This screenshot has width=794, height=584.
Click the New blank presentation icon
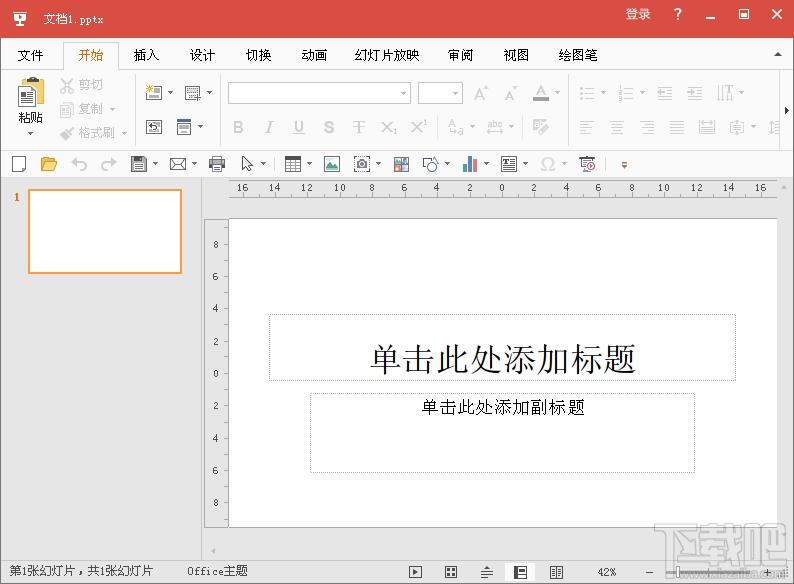click(19, 164)
